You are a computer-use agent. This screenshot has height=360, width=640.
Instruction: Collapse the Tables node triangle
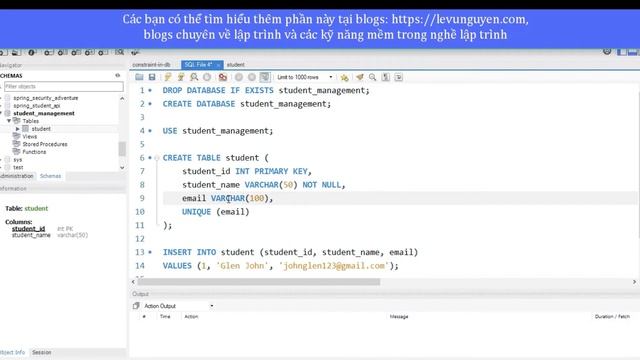(9, 121)
